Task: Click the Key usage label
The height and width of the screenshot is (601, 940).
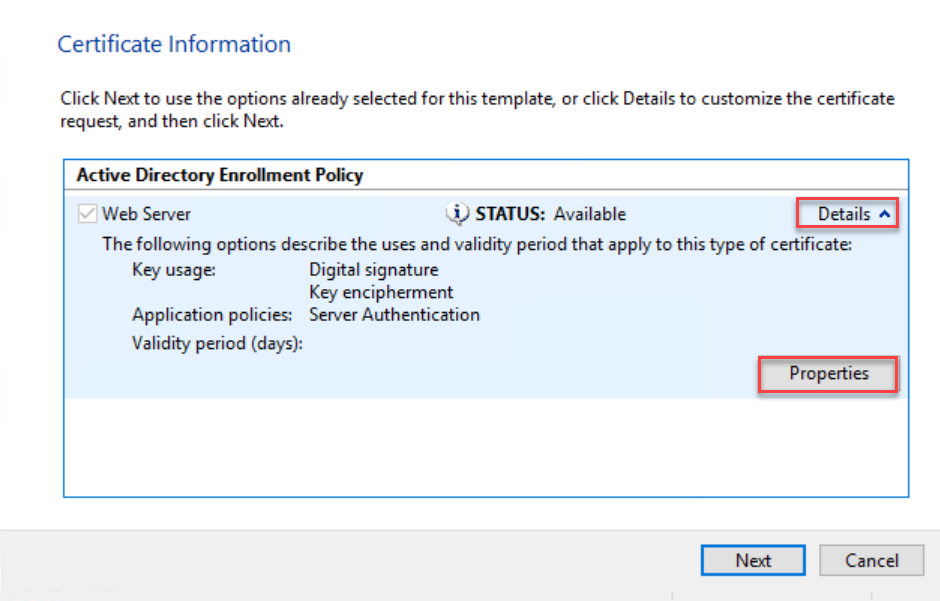Action: (x=174, y=270)
